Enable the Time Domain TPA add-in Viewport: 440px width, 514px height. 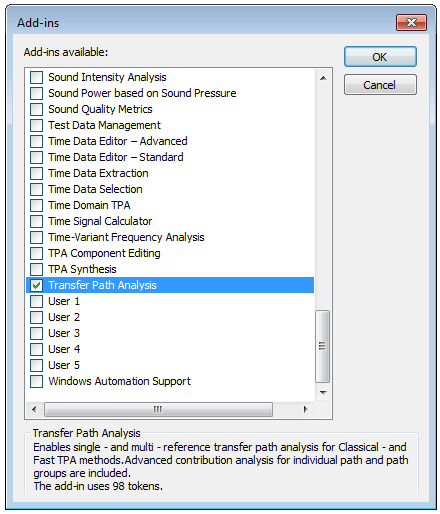36,205
